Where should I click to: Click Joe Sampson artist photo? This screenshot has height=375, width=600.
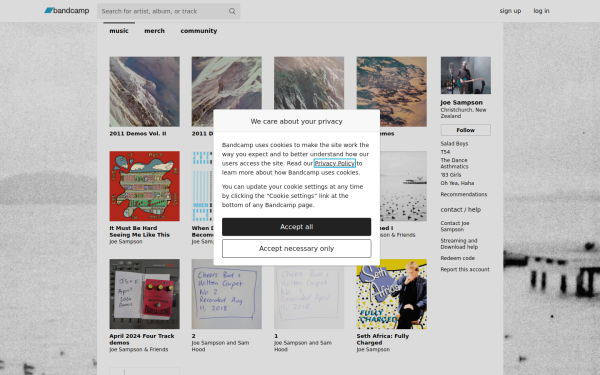click(465, 75)
